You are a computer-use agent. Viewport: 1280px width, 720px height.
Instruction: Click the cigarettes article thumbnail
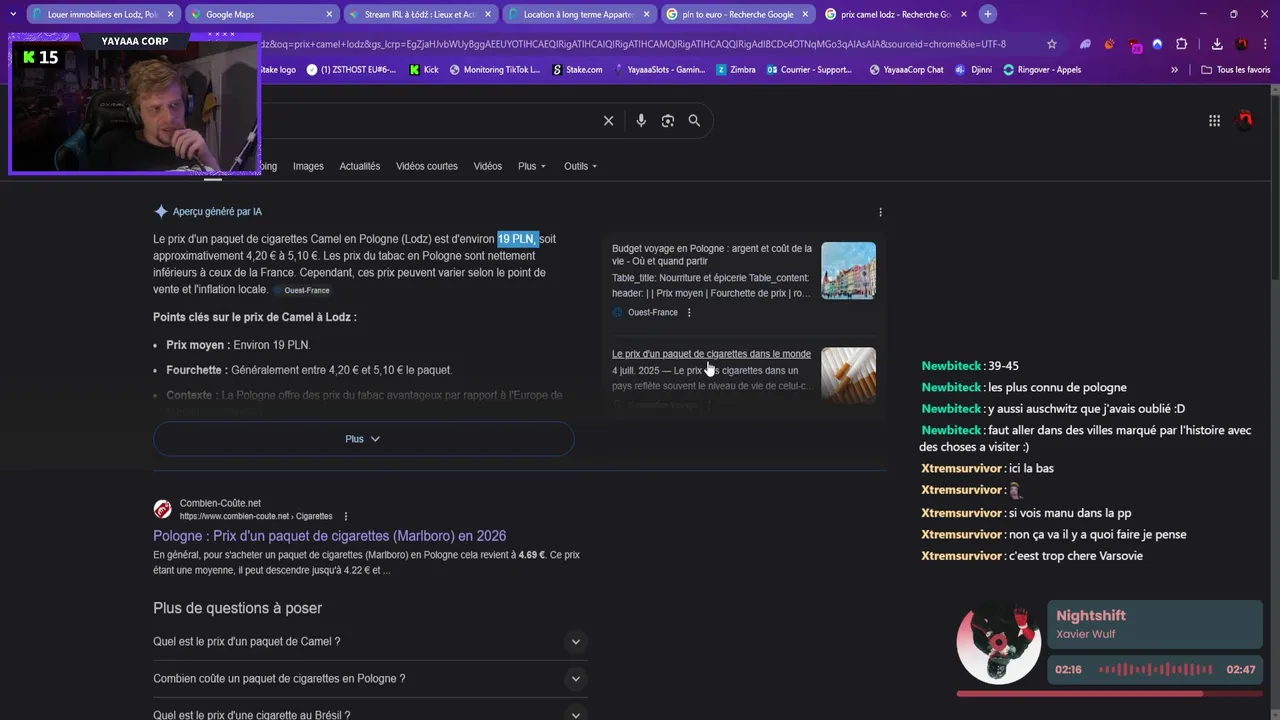pyautogui.click(x=848, y=375)
